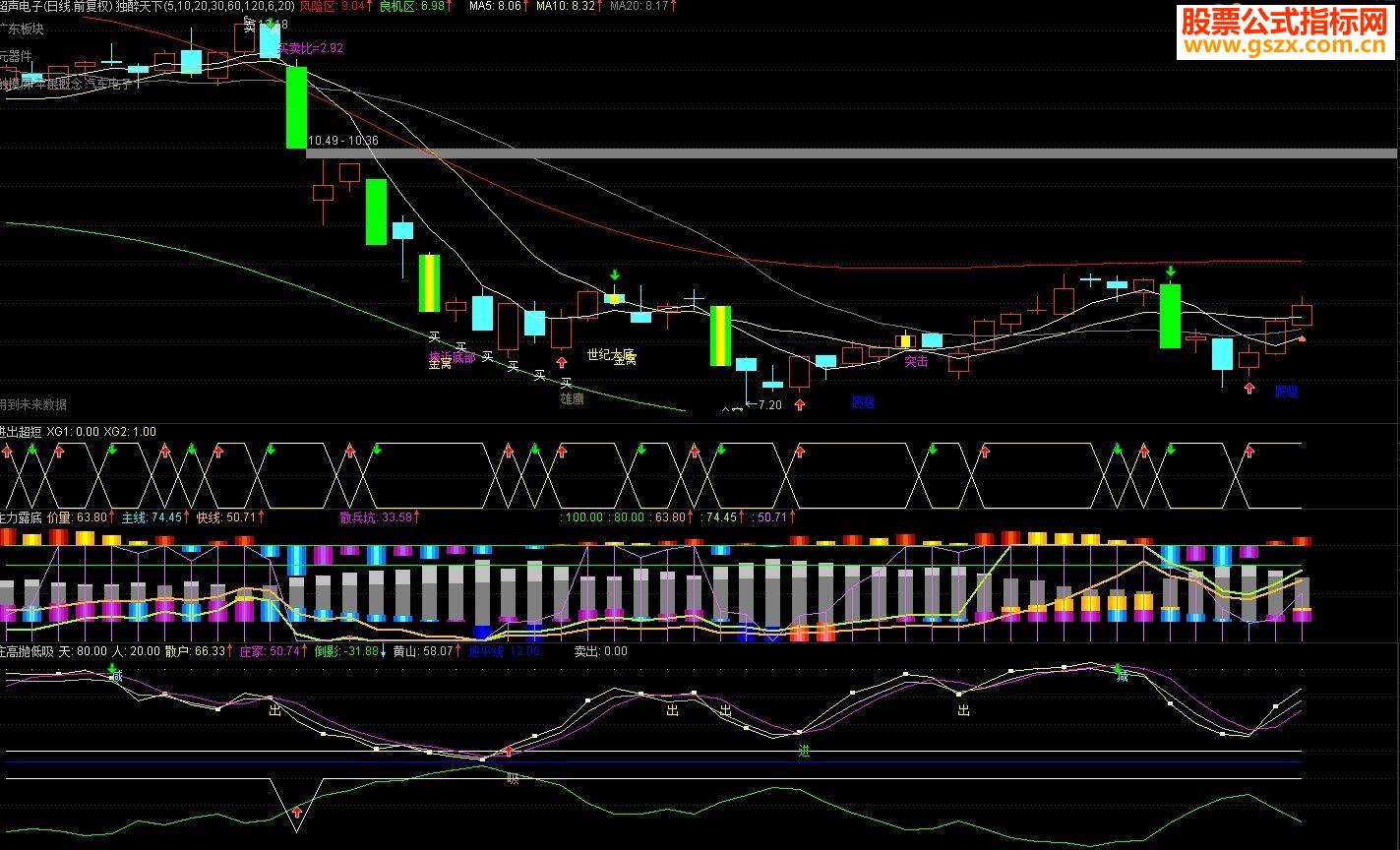Click the second 减 marker in the bottom panel
1400x850 pixels.
(x=1122, y=676)
